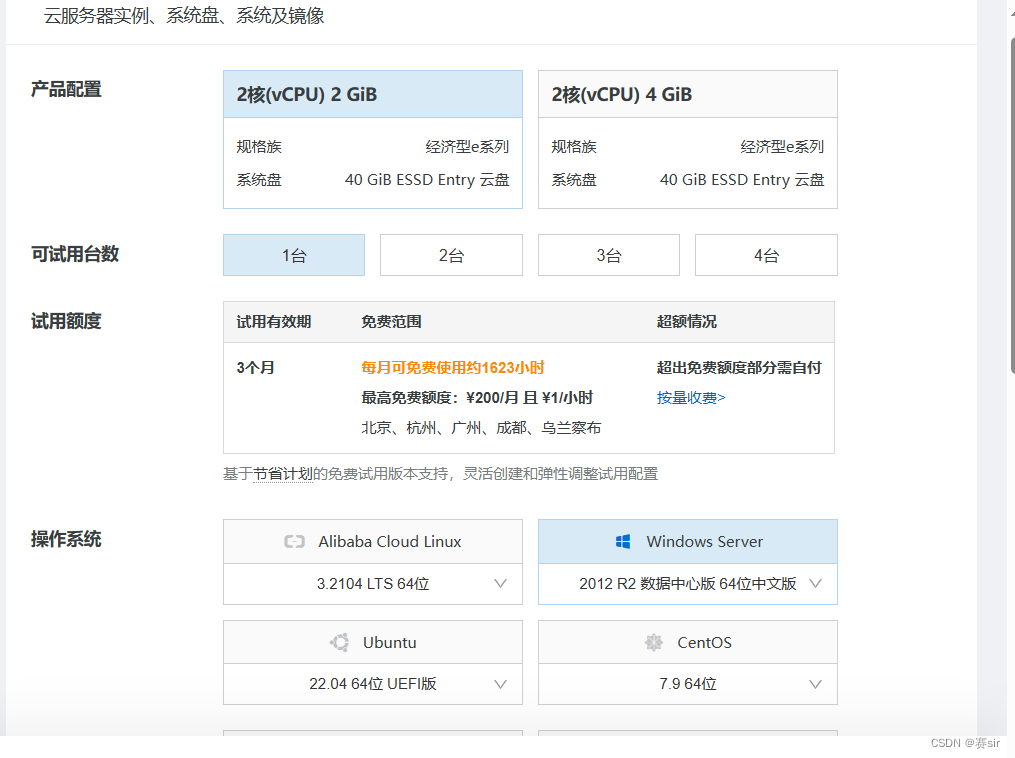
Task: Open the CentOS 7.9 64位 version dropdown
Action: coord(687,684)
